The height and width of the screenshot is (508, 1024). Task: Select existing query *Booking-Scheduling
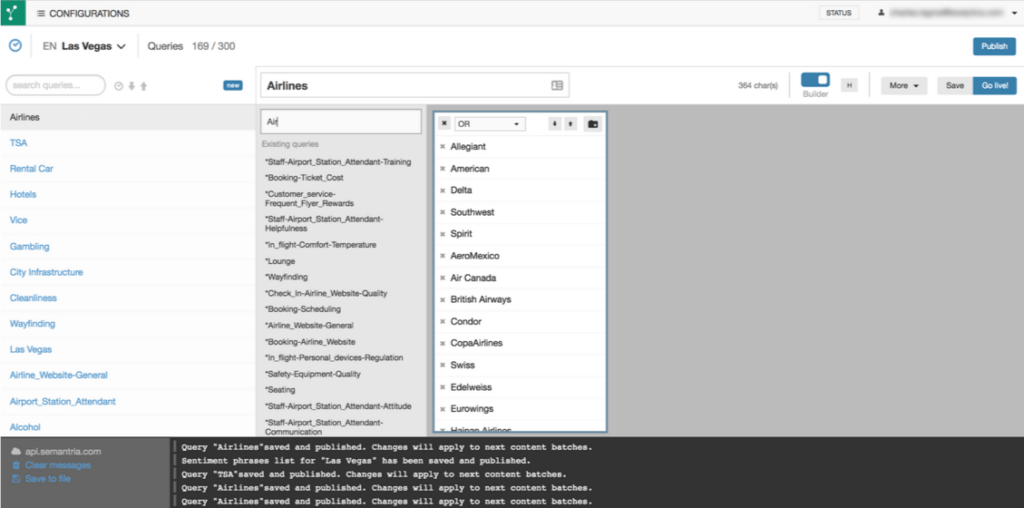pos(302,309)
